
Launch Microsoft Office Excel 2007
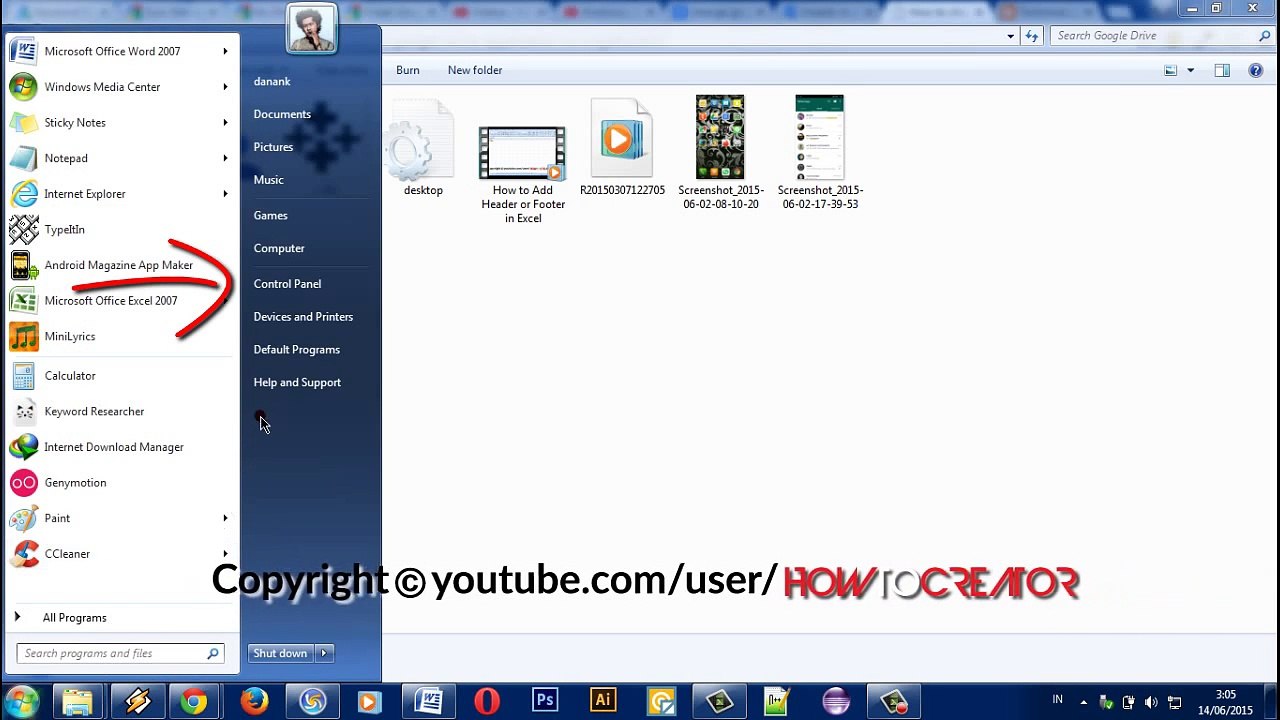[x=110, y=301]
